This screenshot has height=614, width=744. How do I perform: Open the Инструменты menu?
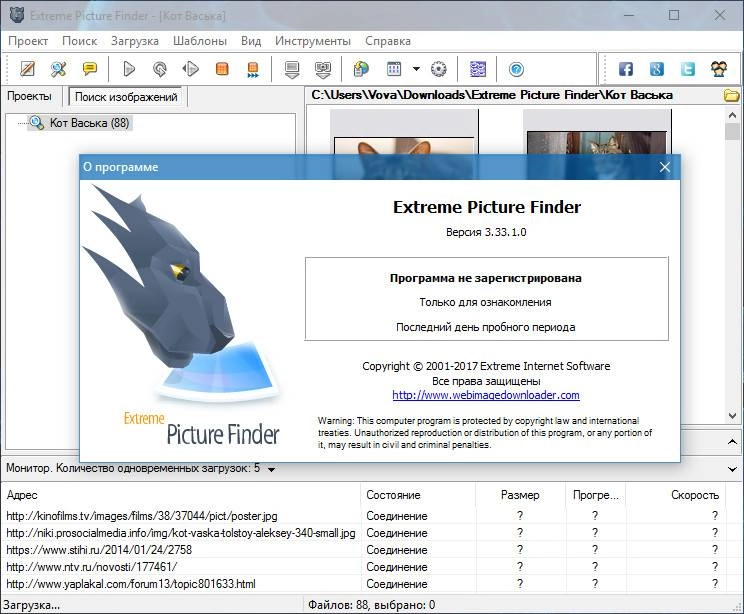point(313,41)
